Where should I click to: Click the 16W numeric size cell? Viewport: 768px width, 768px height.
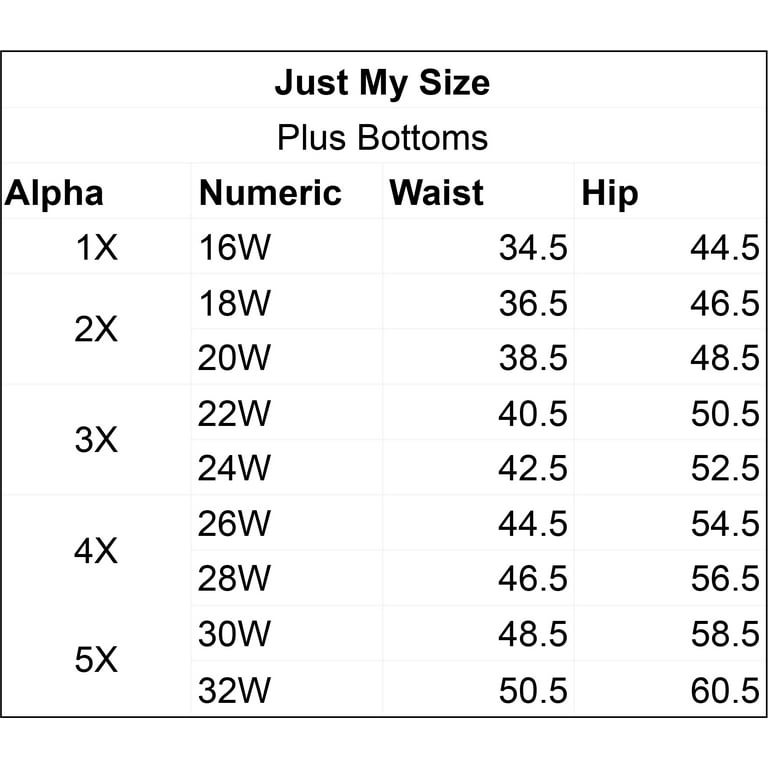287,247
